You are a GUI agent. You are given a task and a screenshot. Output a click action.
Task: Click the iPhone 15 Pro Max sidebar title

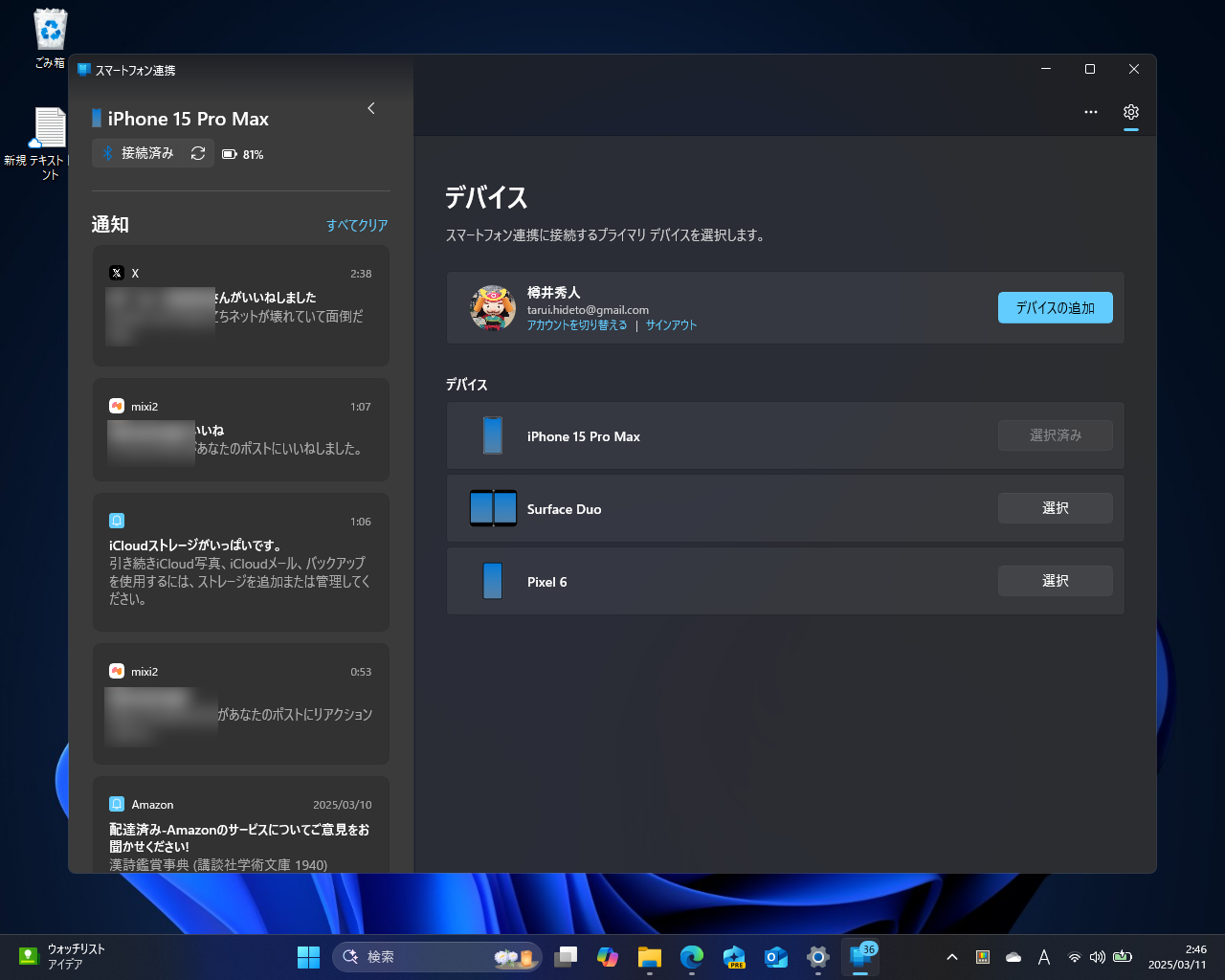click(x=189, y=119)
